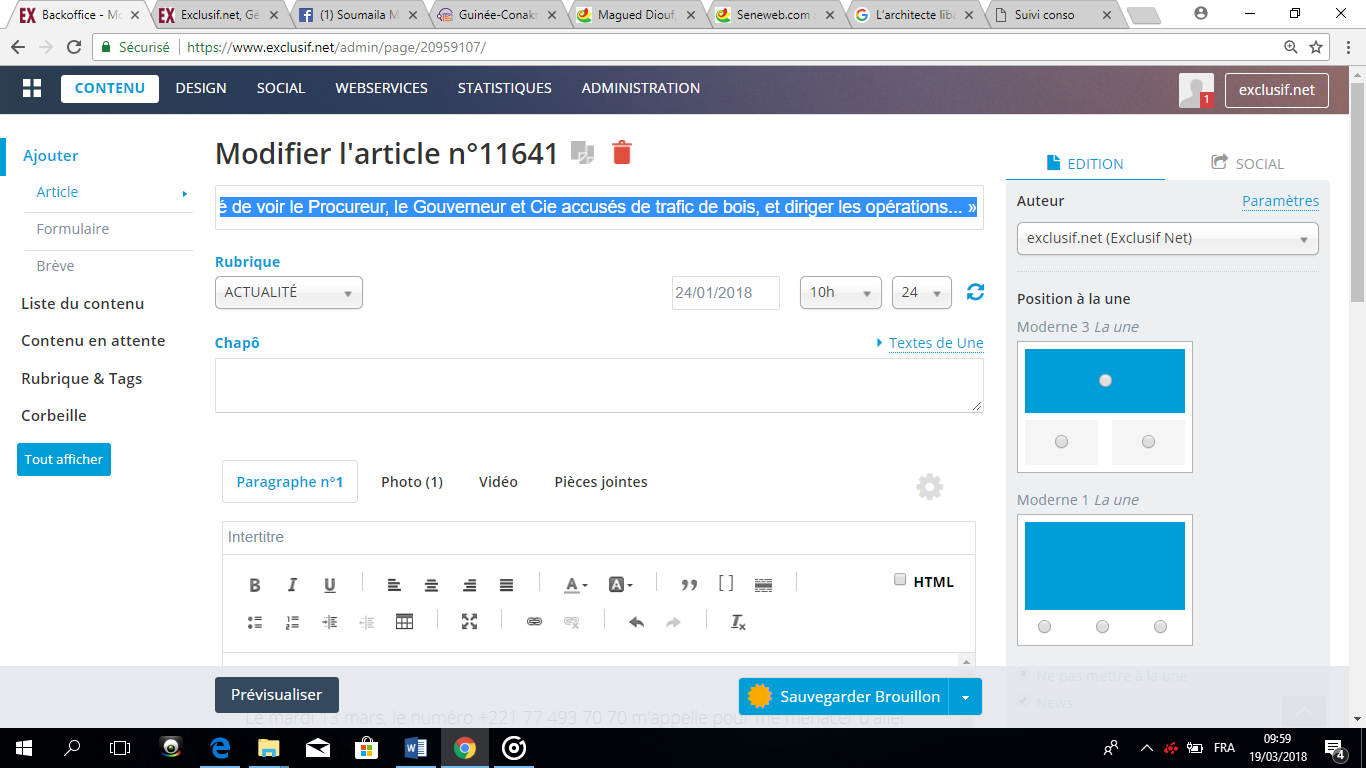Enable the HTML checkbox
Image resolution: width=1366 pixels, height=768 pixels.
click(x=900, y=580)
